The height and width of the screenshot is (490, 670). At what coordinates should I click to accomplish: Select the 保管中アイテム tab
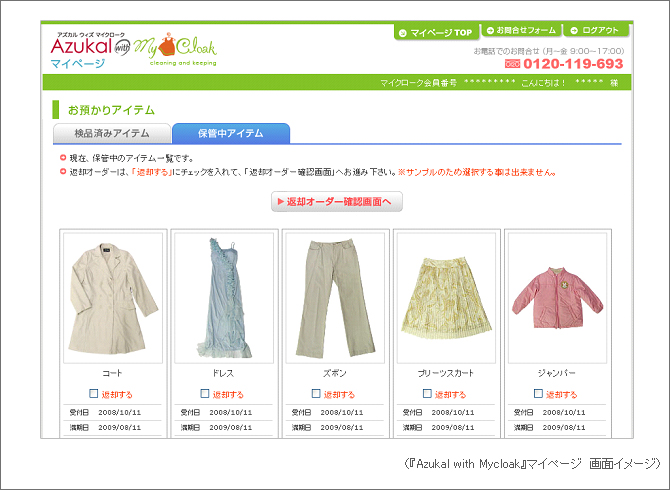(231, 133)
